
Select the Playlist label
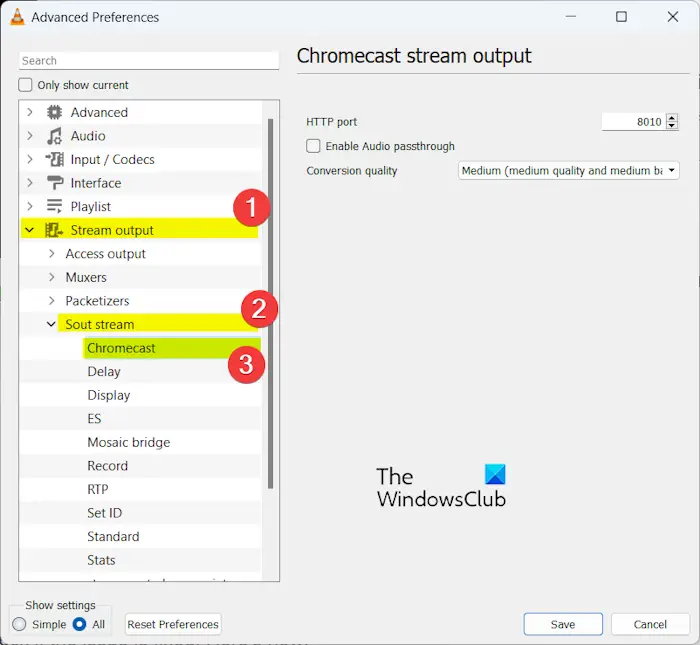(91, 207)
